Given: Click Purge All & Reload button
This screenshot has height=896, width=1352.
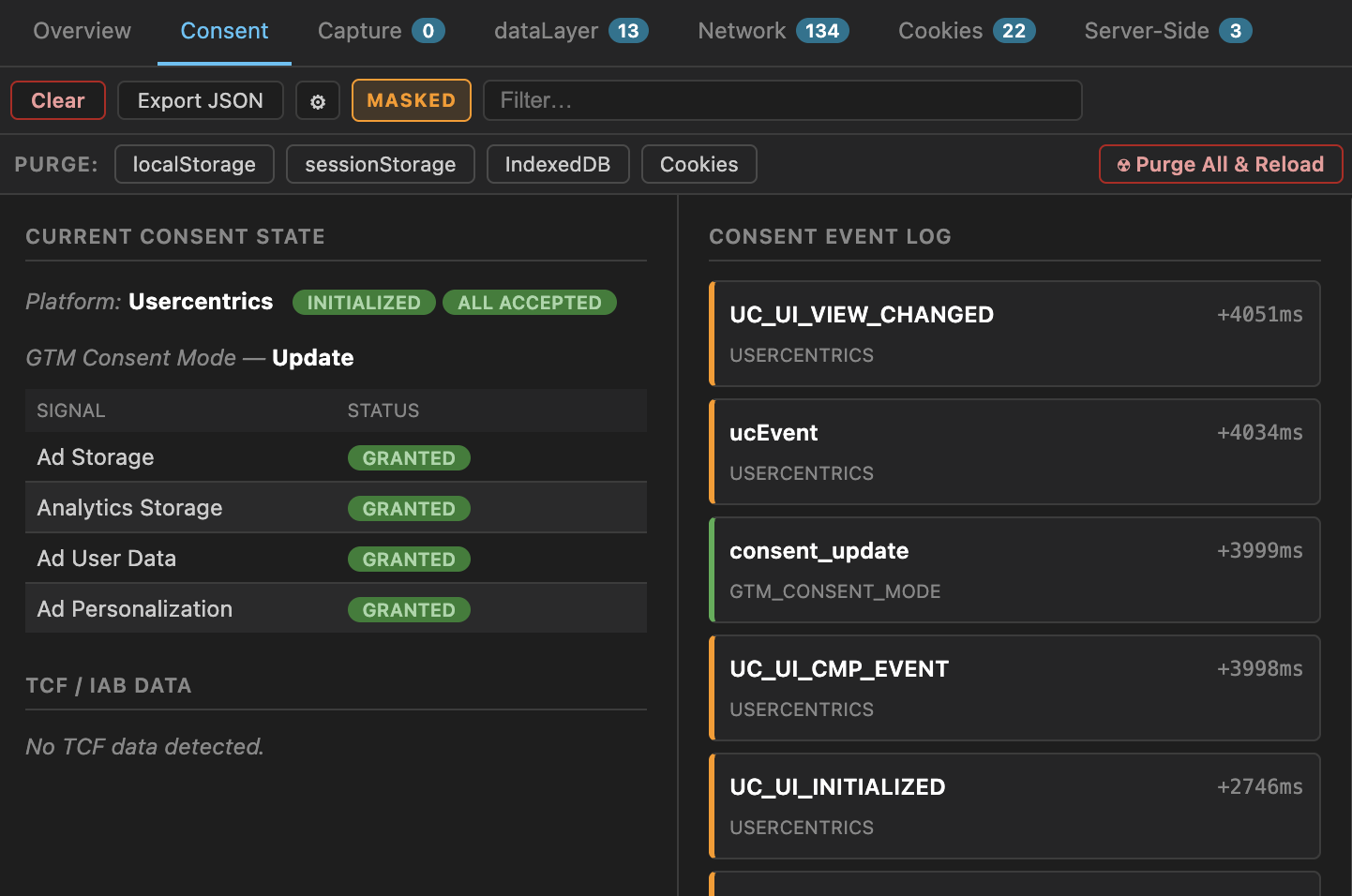Looking at the screenshot, I should (1221, 164).
